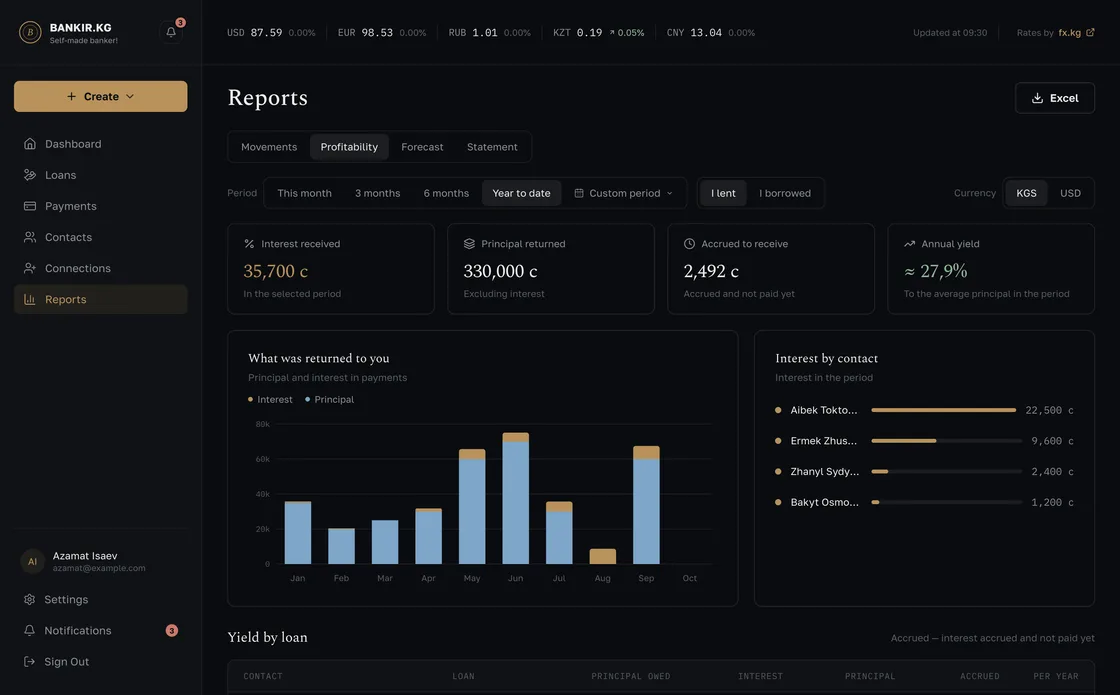Set currency to KGS
This screenshot has height=695, width=1120.
coord(1026,193)
